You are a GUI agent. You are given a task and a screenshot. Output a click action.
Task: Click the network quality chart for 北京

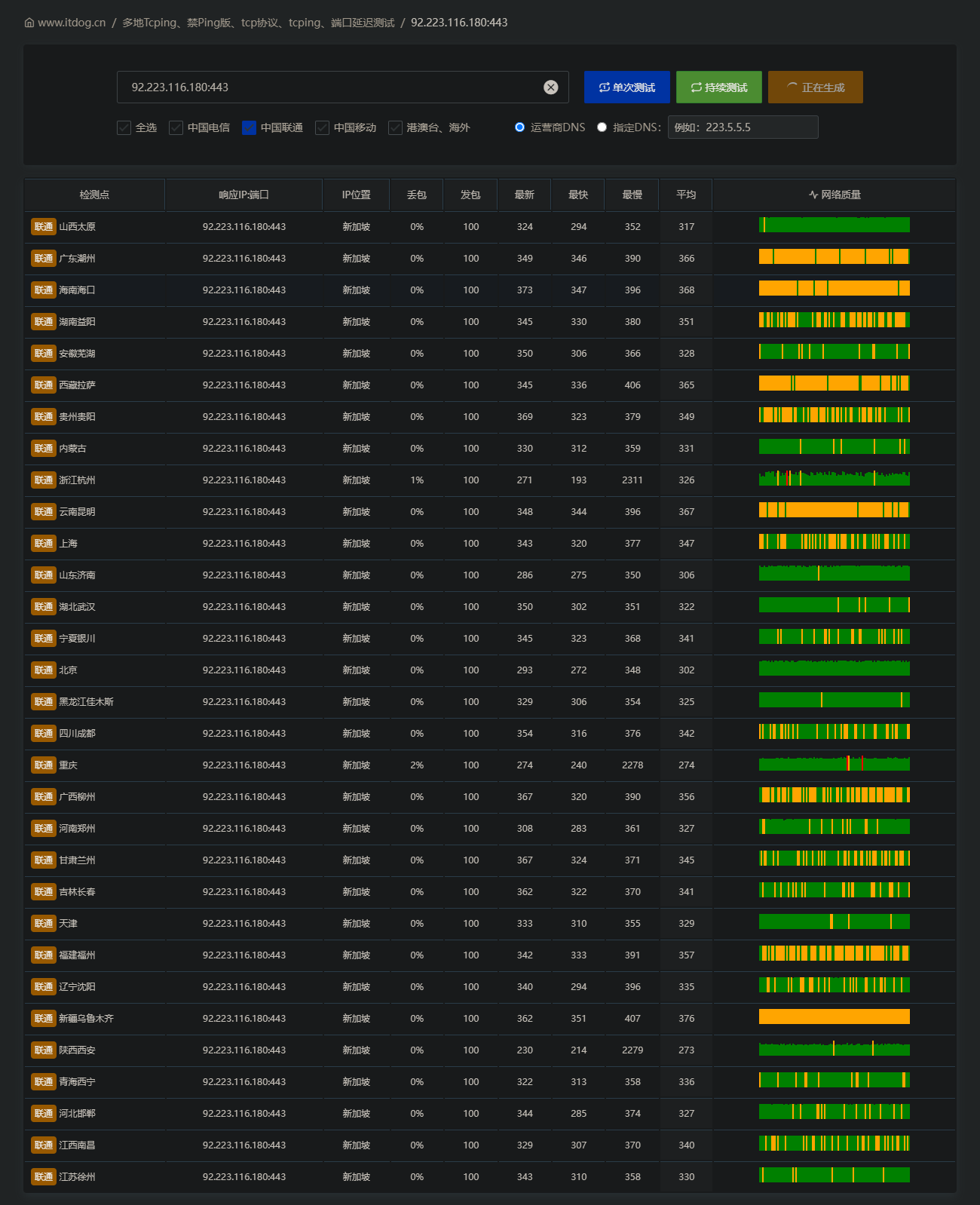click(x=835, y=668)
